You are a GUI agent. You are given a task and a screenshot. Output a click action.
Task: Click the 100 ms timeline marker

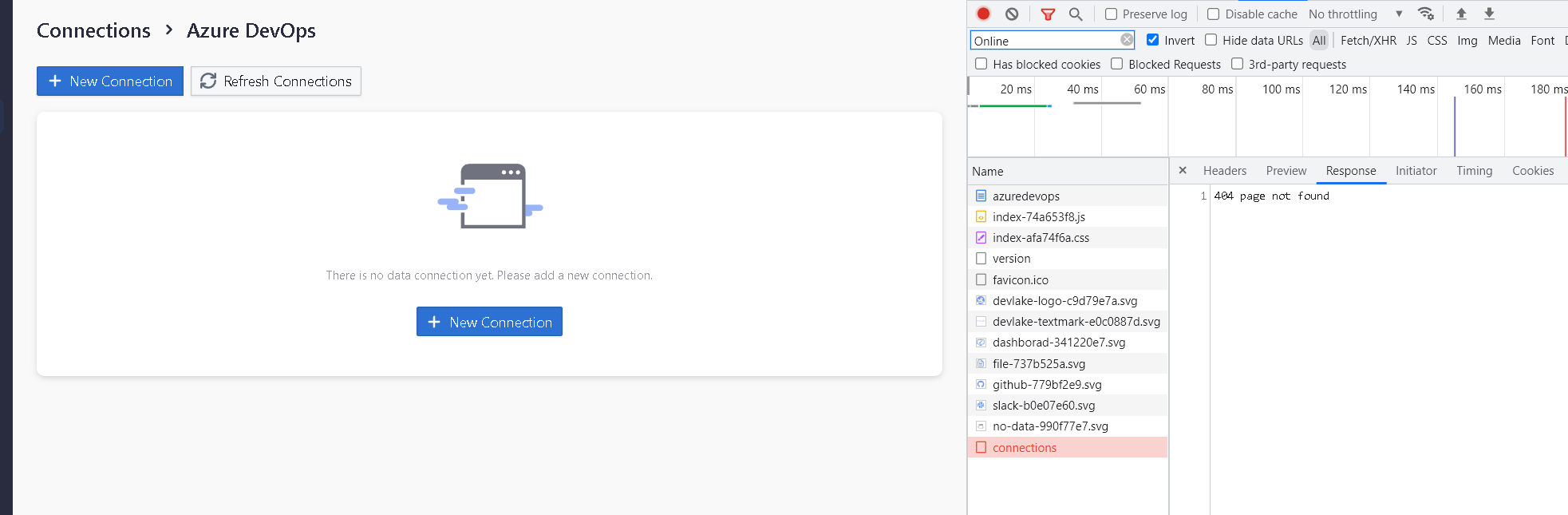coord(1281,89)
